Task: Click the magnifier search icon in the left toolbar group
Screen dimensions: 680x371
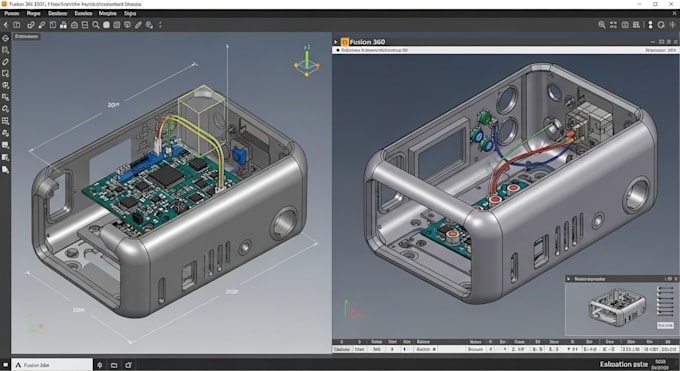Action: click(96, 25)
